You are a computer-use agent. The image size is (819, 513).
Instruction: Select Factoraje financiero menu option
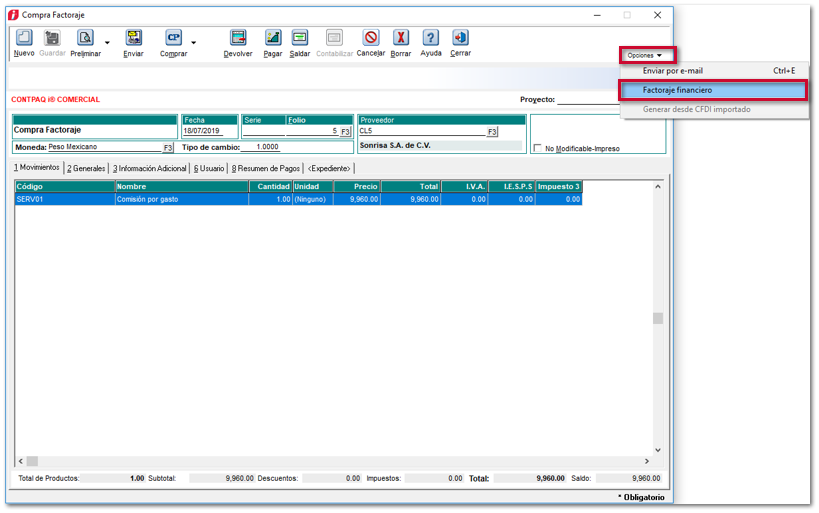[713, 90]
